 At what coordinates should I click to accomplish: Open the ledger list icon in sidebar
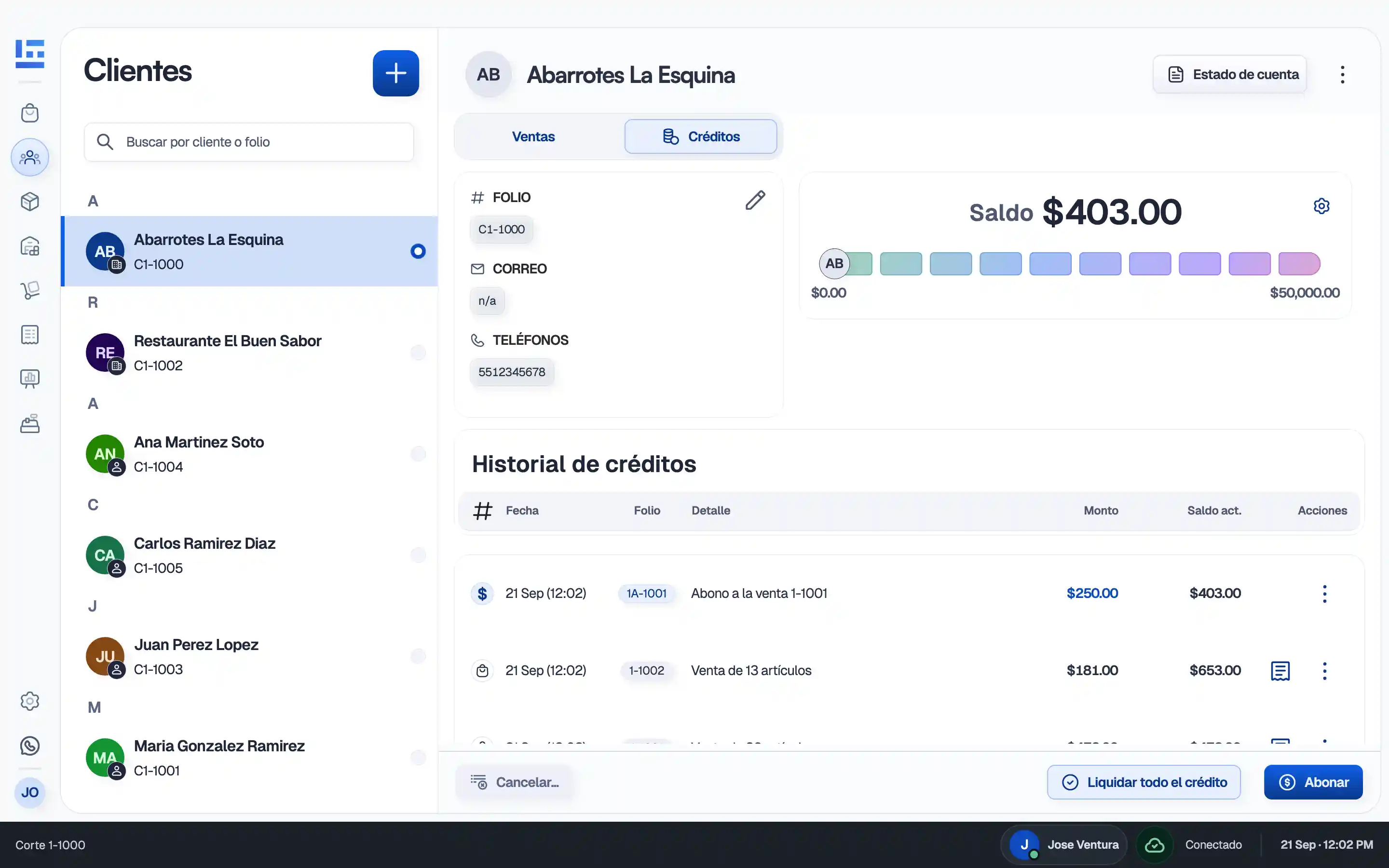coord(30,335)
